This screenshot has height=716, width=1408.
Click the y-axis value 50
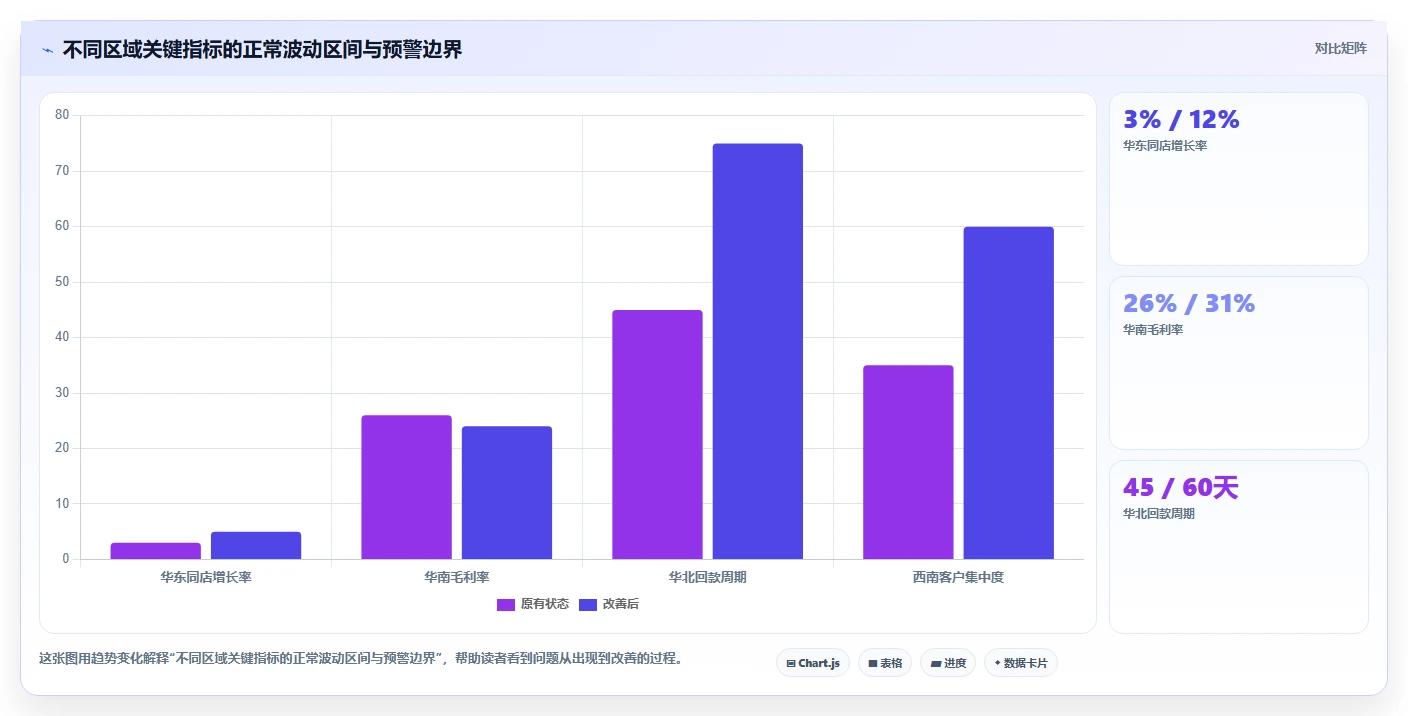(62, 282)
